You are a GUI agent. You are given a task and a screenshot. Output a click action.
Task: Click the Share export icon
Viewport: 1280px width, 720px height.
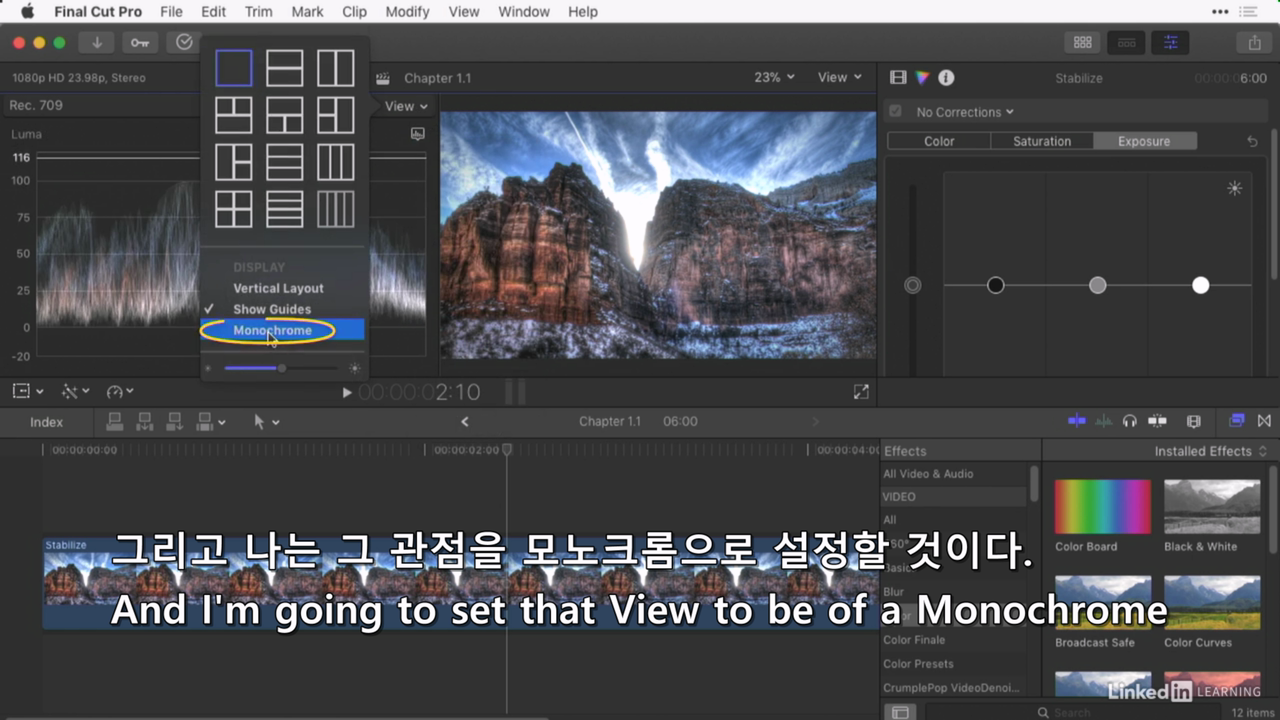point(1254,42)
